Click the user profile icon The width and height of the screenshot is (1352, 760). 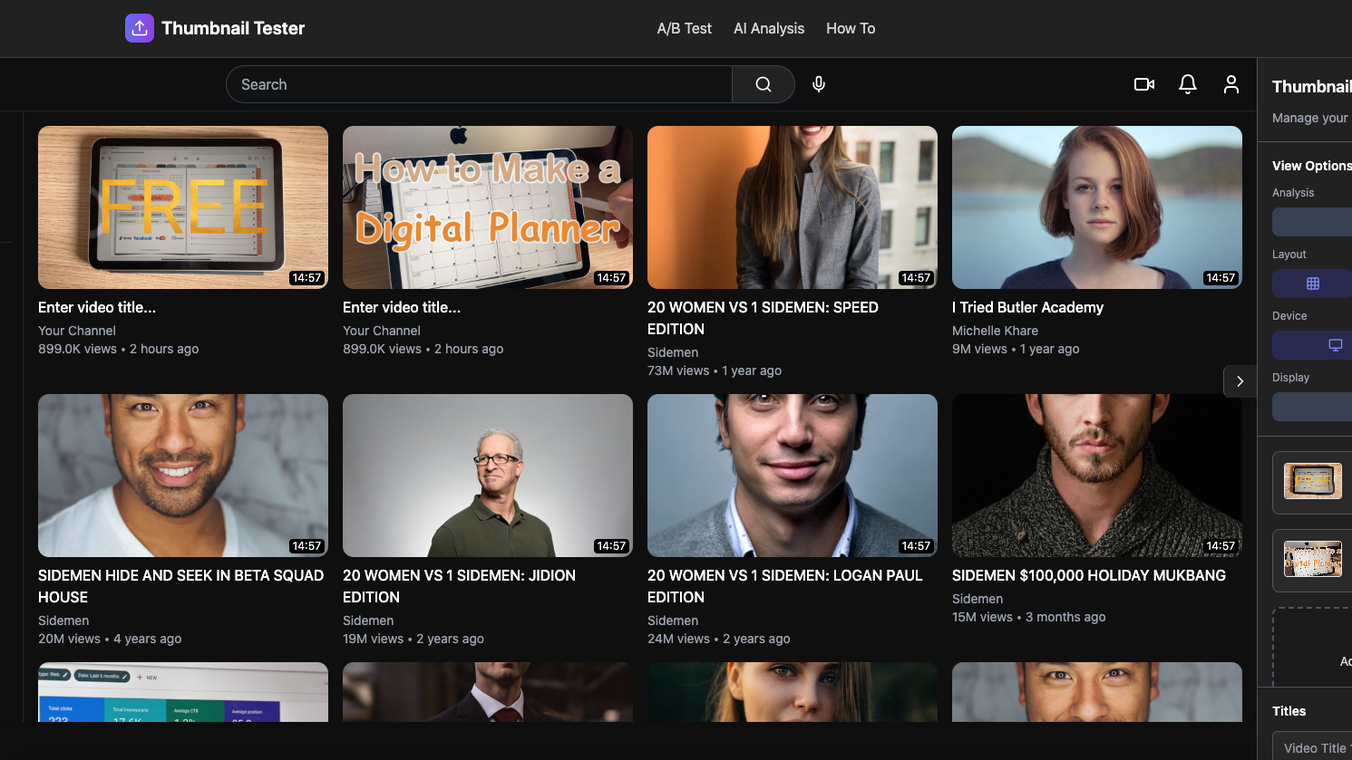[1231, 85]
